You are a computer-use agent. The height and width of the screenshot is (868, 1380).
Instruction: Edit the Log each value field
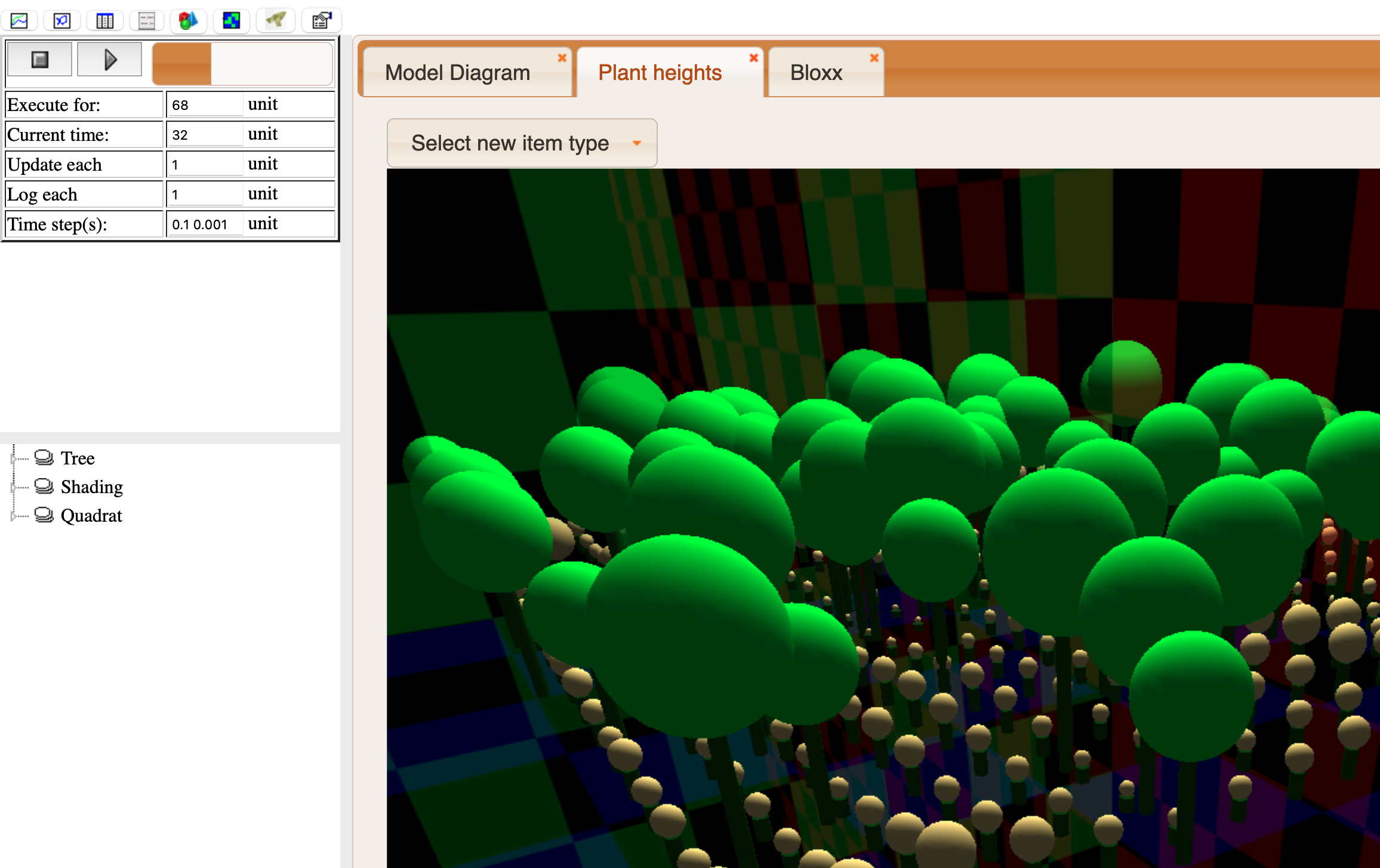(205, 195)
